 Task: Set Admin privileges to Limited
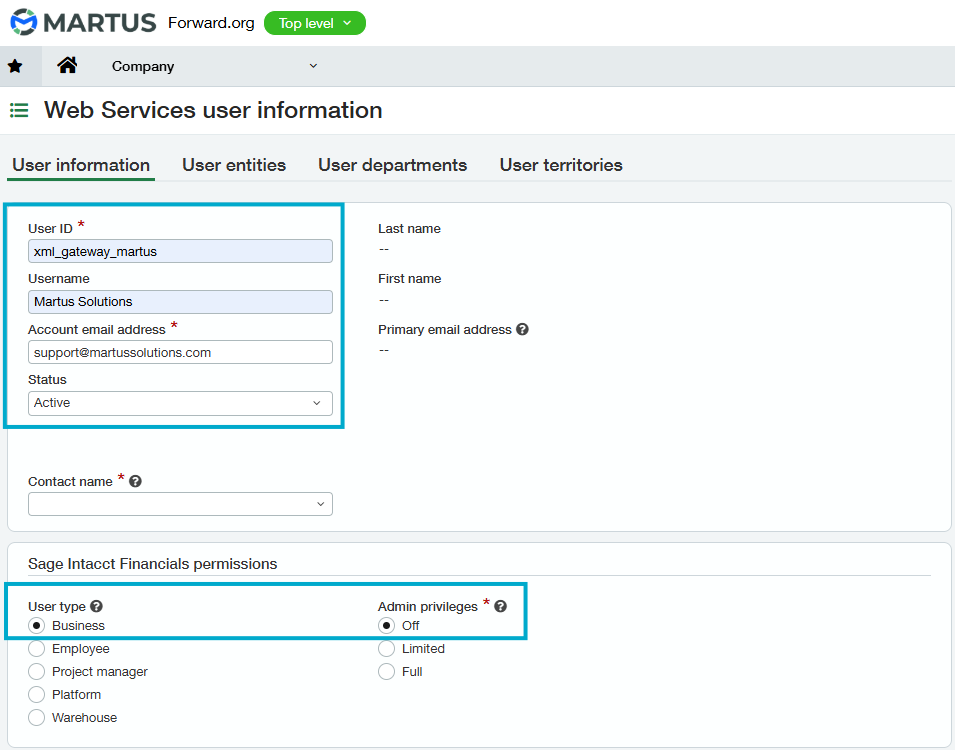pos(386,649)
